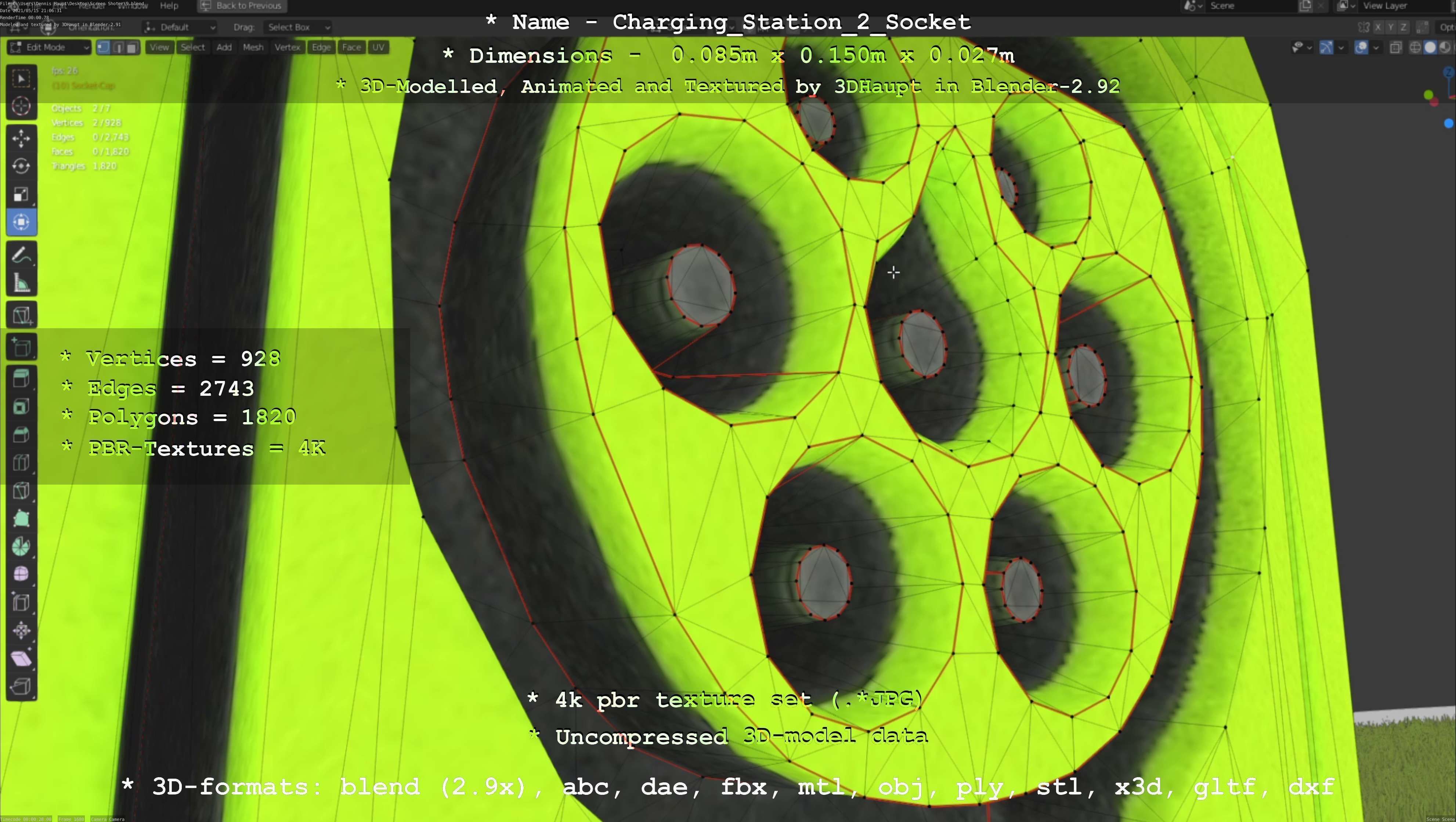Toggle X-ray view button

click(1395, 47)
